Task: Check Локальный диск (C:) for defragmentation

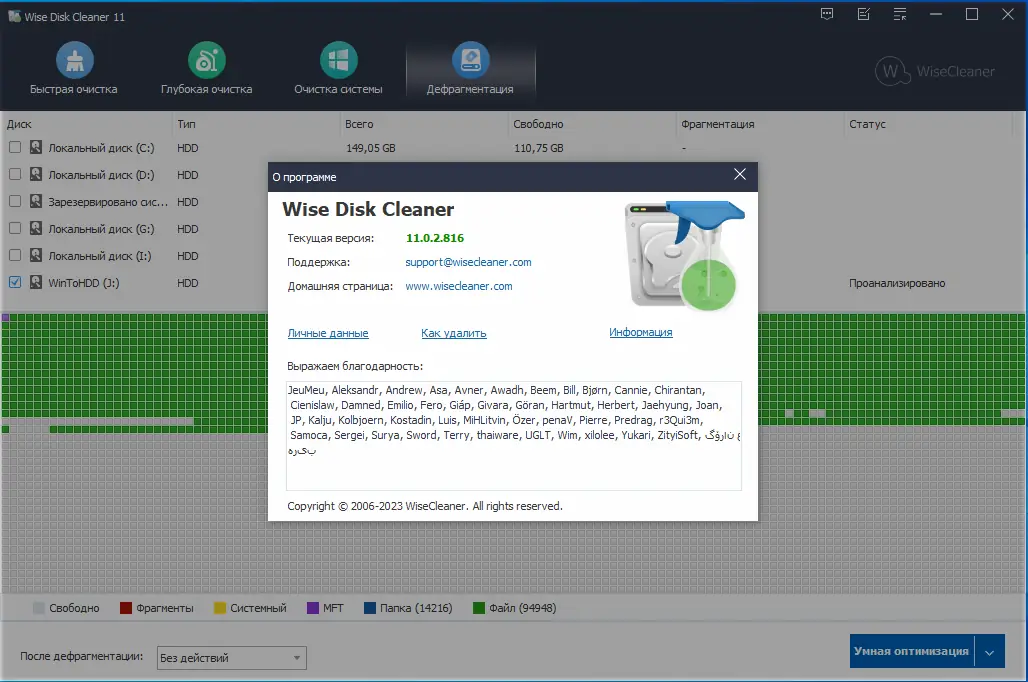Action: click(14, 147)
